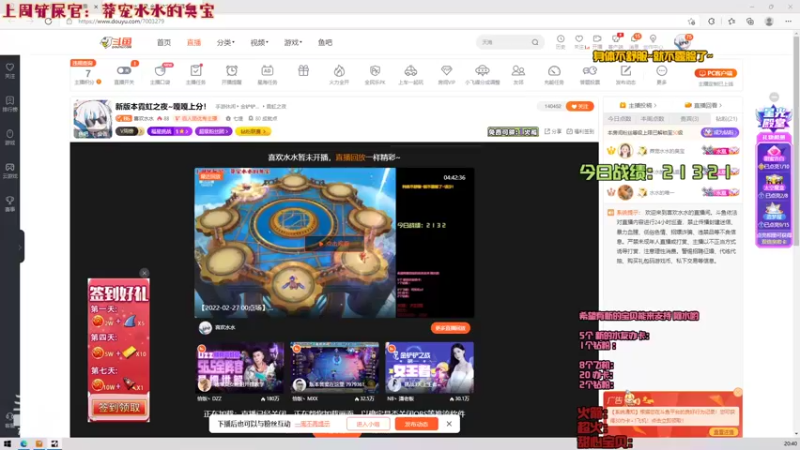The height and width of the screenshot is (450, 800).
Task: Expand the 游戏 games dropdown
Action: click(x=293, y=42)
